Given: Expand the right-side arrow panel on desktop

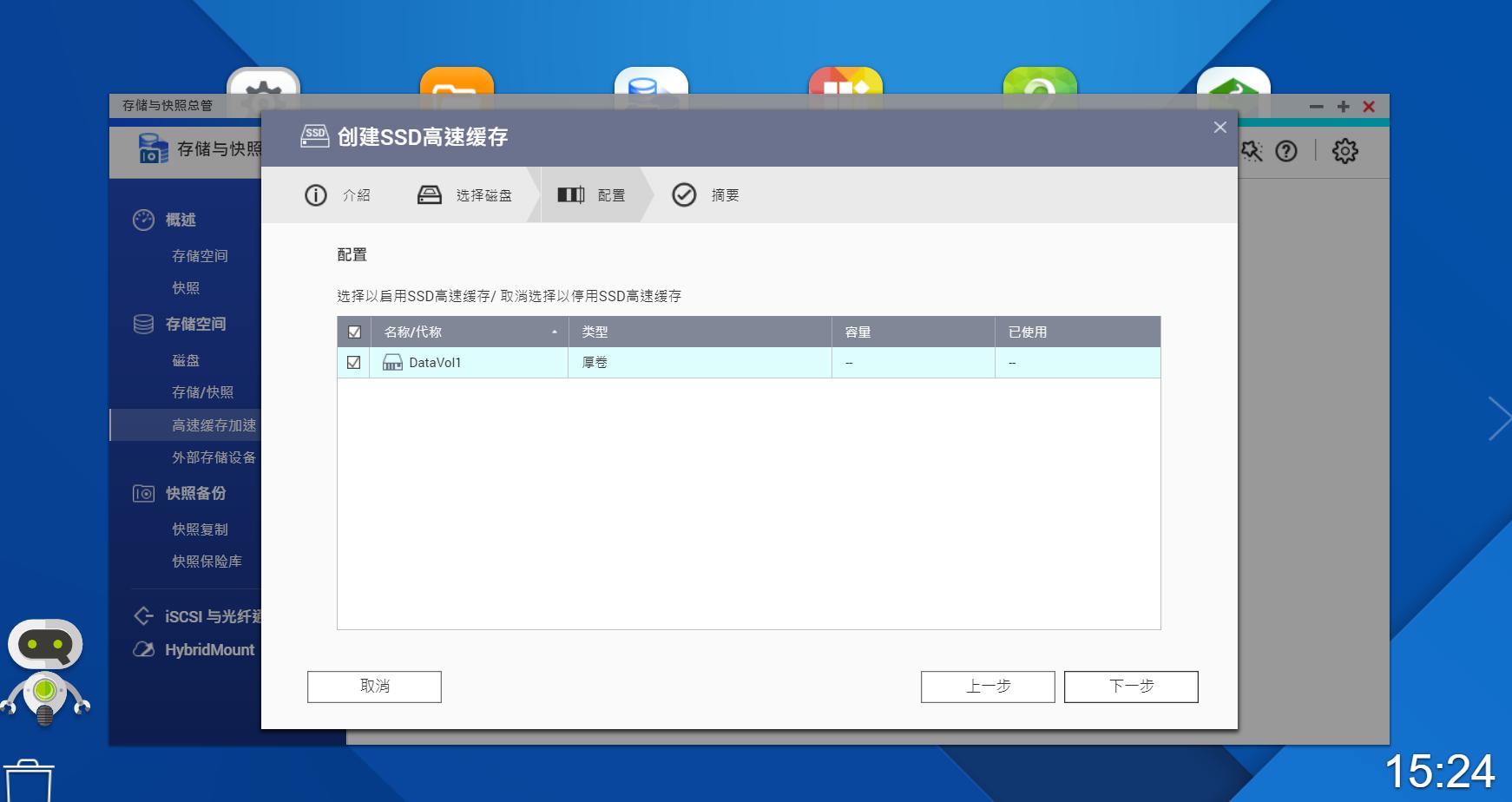Looking at the screenshot, I should [x=1499, y=419].
